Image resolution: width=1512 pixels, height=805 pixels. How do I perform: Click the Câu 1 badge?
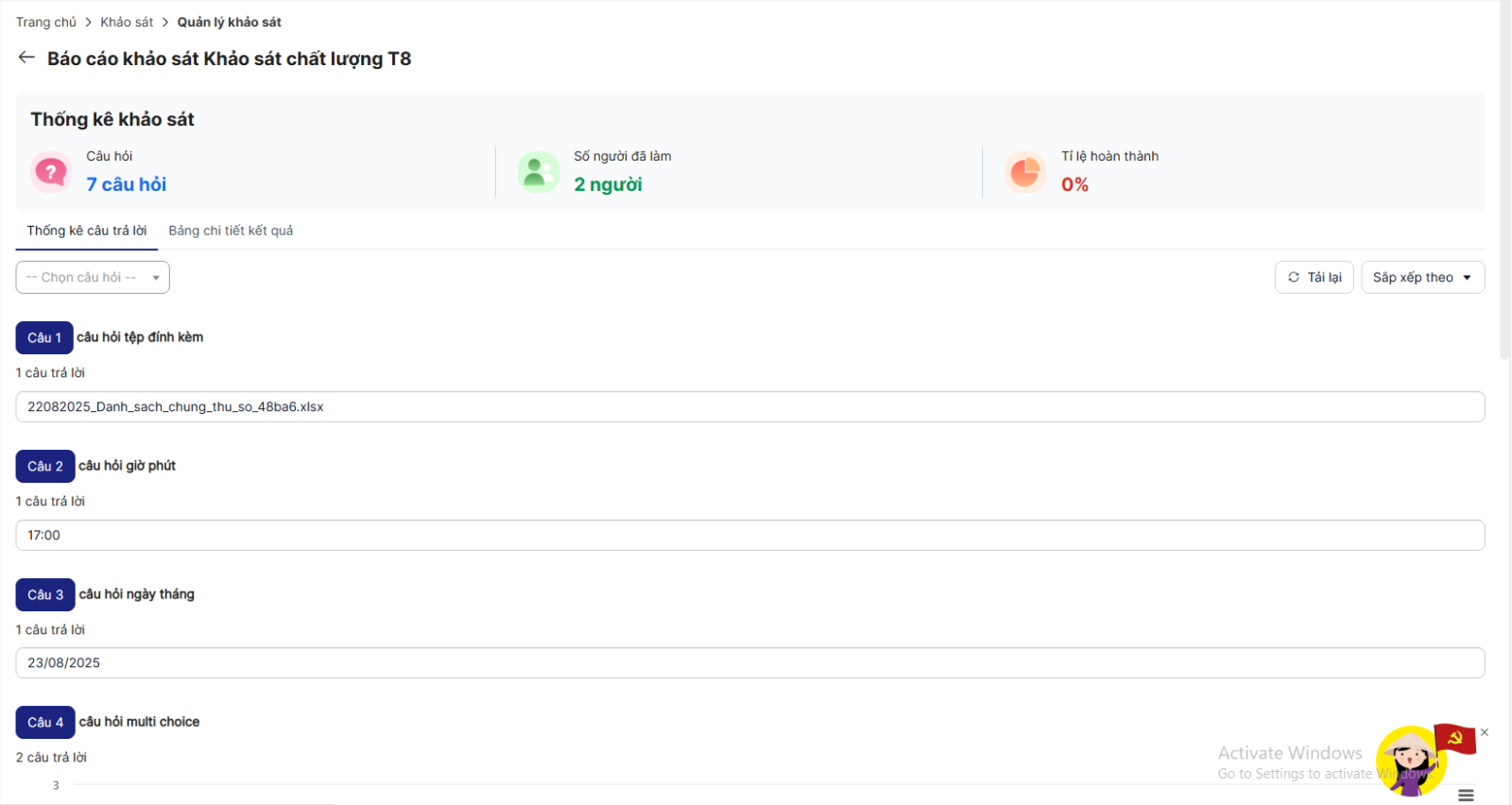(44, 337)
